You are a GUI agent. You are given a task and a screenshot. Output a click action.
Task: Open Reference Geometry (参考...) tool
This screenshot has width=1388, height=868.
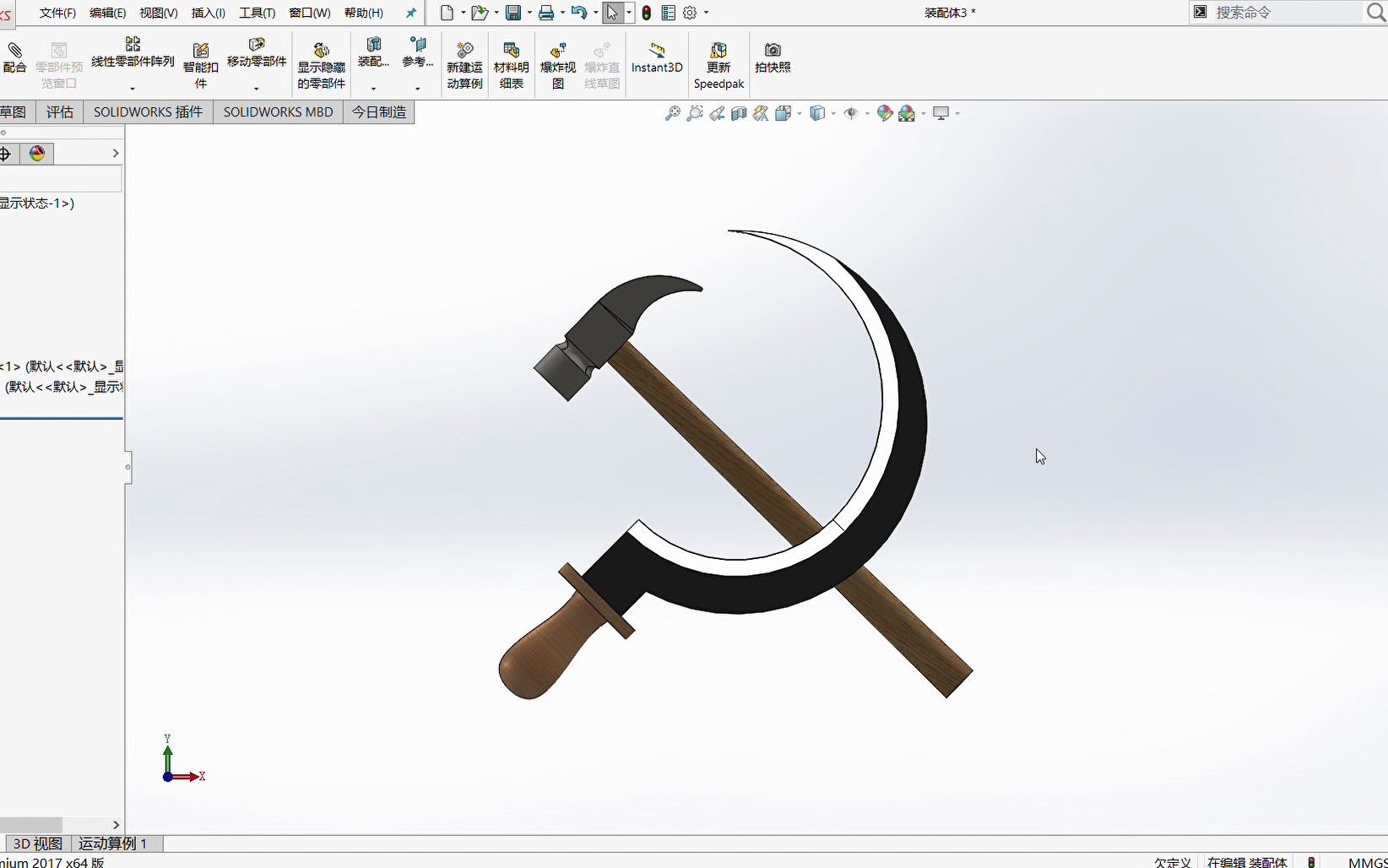[x=417, y=52]
